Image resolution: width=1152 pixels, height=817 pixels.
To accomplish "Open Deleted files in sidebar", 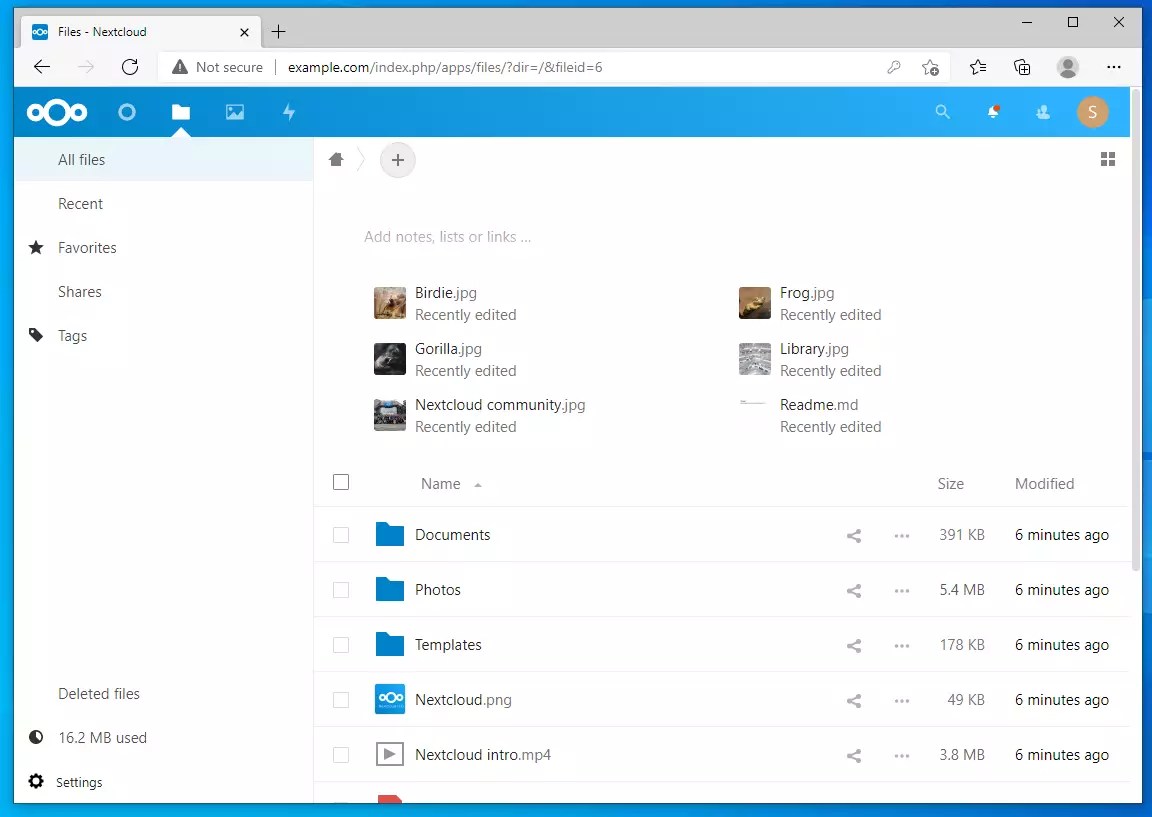I will (x=163, y=694).
